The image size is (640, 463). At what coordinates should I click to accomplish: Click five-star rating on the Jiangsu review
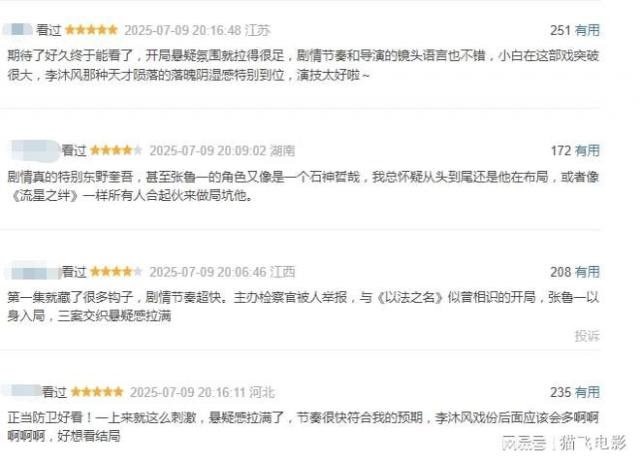[91, 30]
